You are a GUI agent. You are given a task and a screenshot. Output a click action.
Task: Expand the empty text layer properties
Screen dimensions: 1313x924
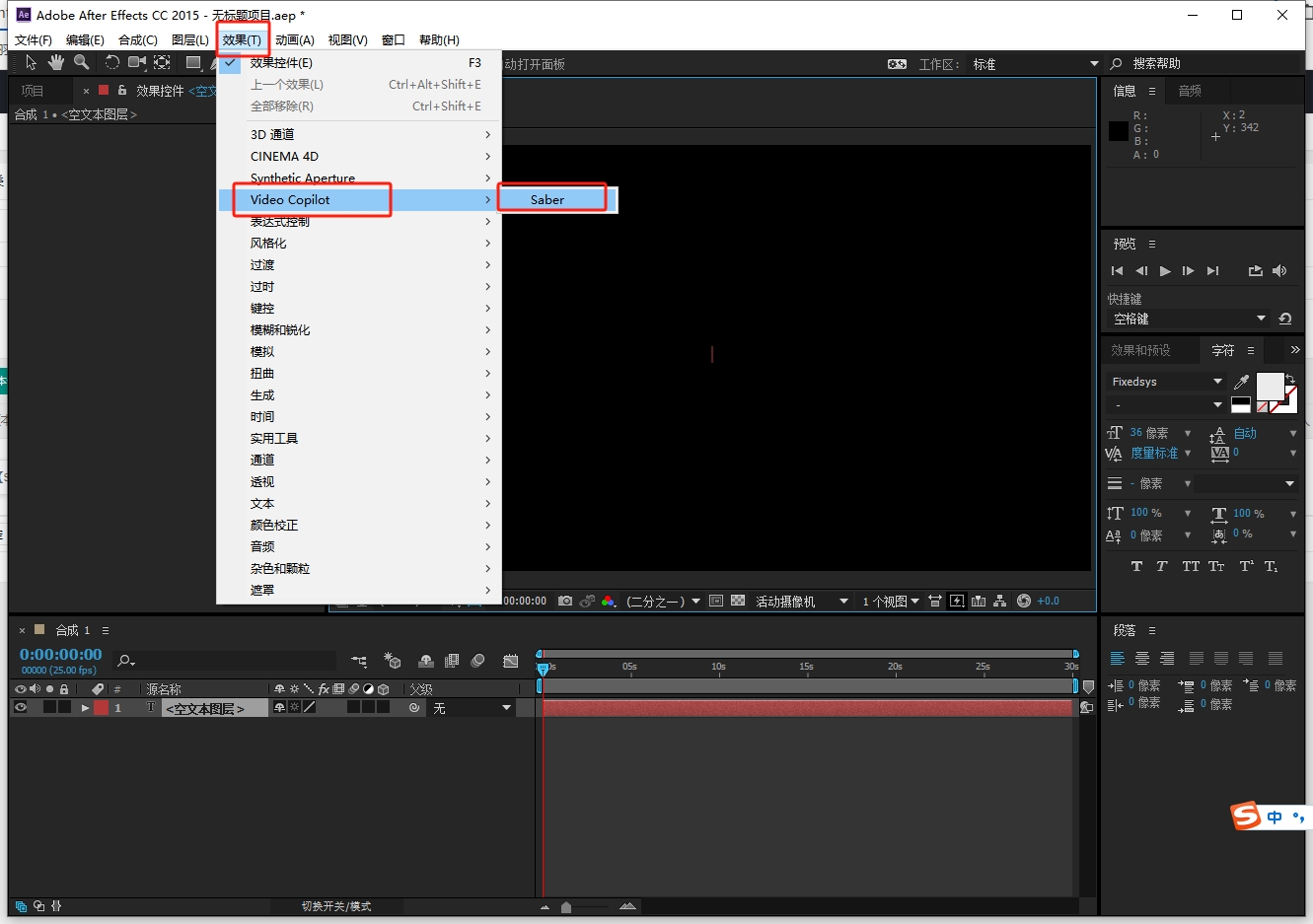[x=85, y=708]
